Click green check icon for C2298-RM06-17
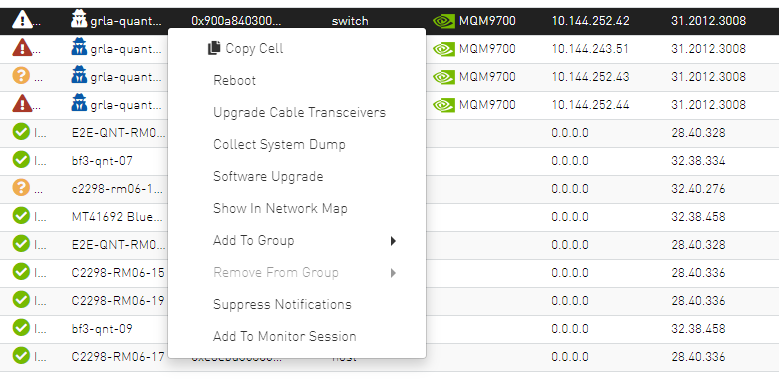This screenshot has height=391, width=782. tap(21, 356)
